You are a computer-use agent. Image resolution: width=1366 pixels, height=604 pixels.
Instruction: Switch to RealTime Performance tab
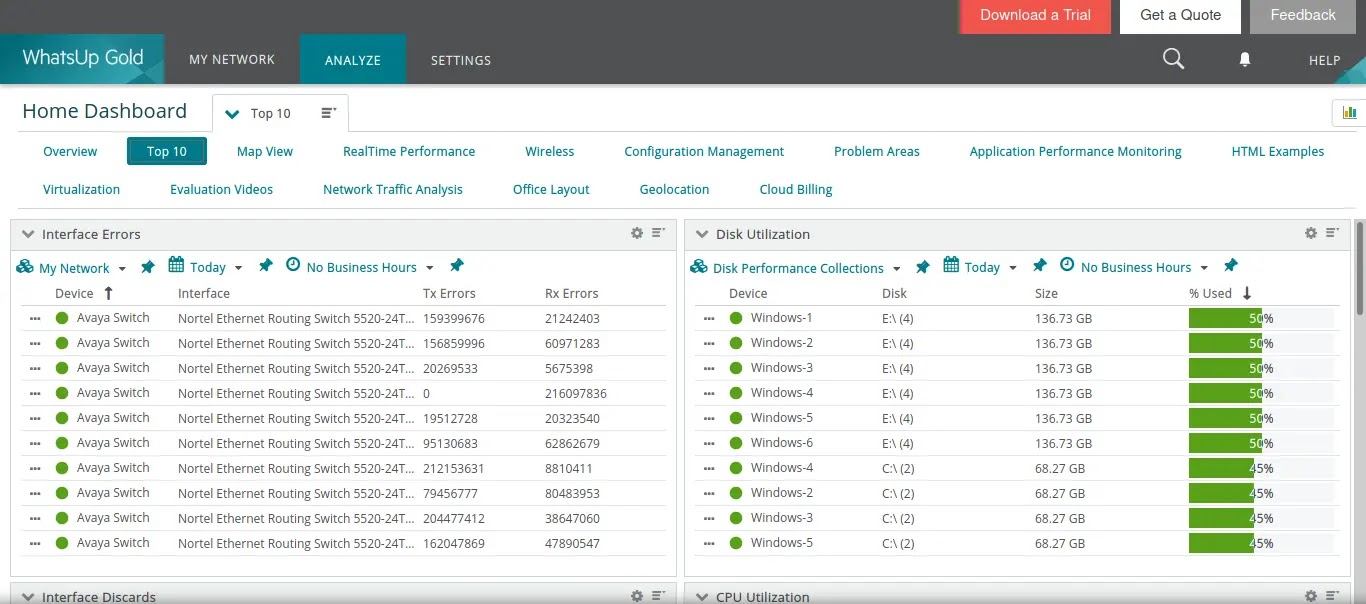(409, 152)
